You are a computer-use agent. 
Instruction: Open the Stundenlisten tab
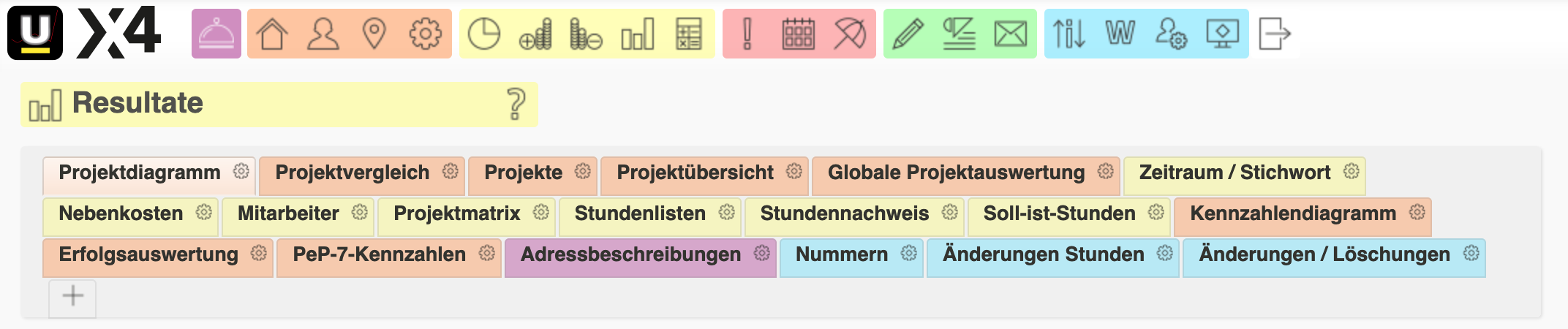coord(640,213)
